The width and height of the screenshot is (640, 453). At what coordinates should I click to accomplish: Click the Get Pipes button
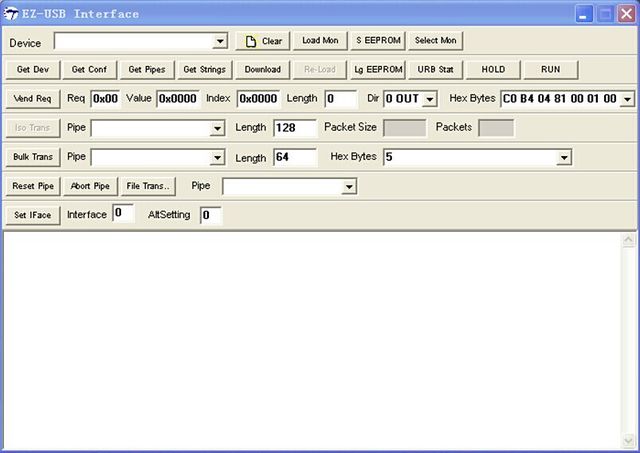(147, 70)
